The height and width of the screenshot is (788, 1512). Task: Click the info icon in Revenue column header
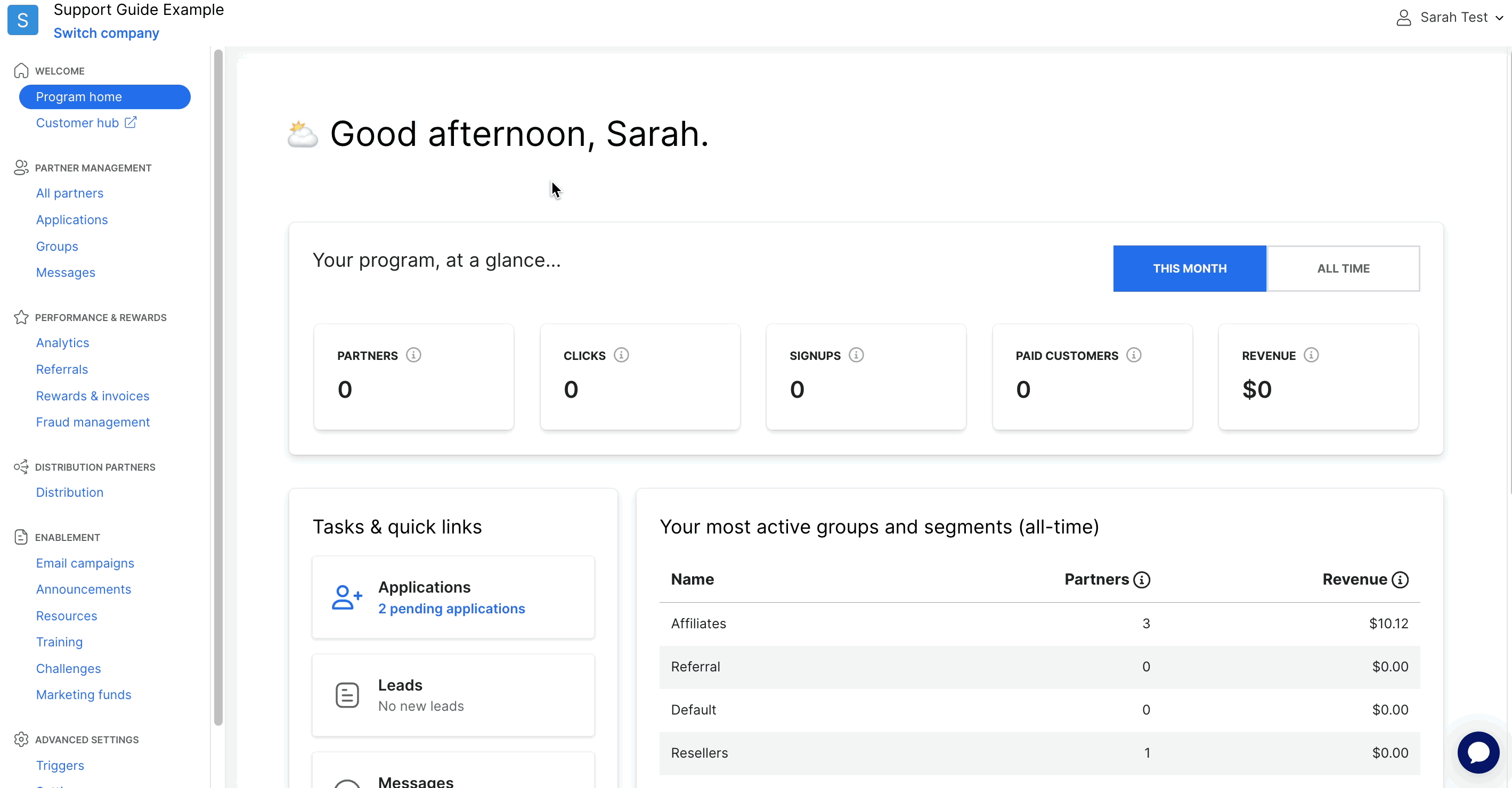tap(1400, 580)
